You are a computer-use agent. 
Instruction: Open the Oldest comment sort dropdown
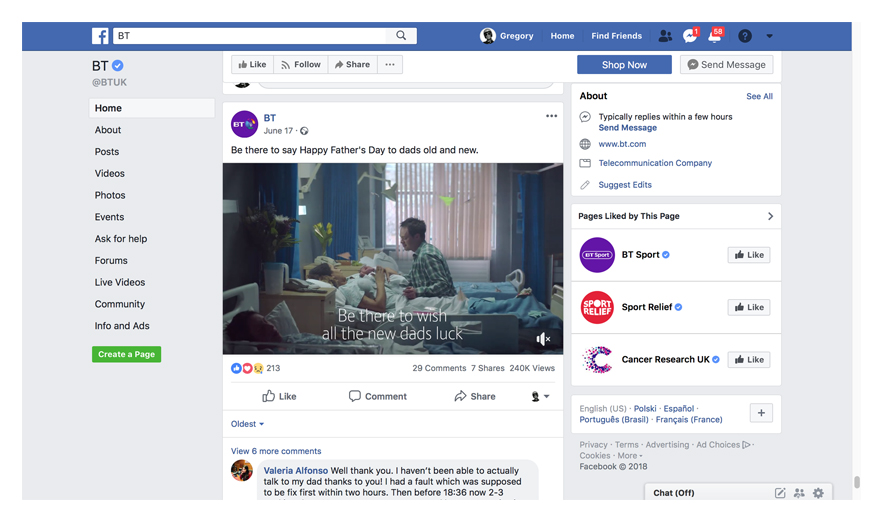tap(247, 424)
